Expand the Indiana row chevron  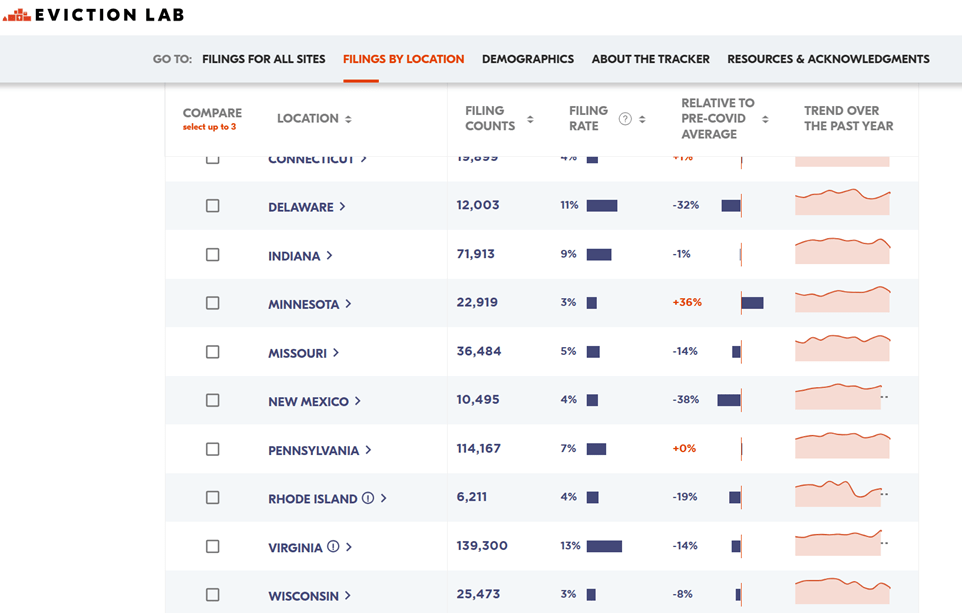329,256
